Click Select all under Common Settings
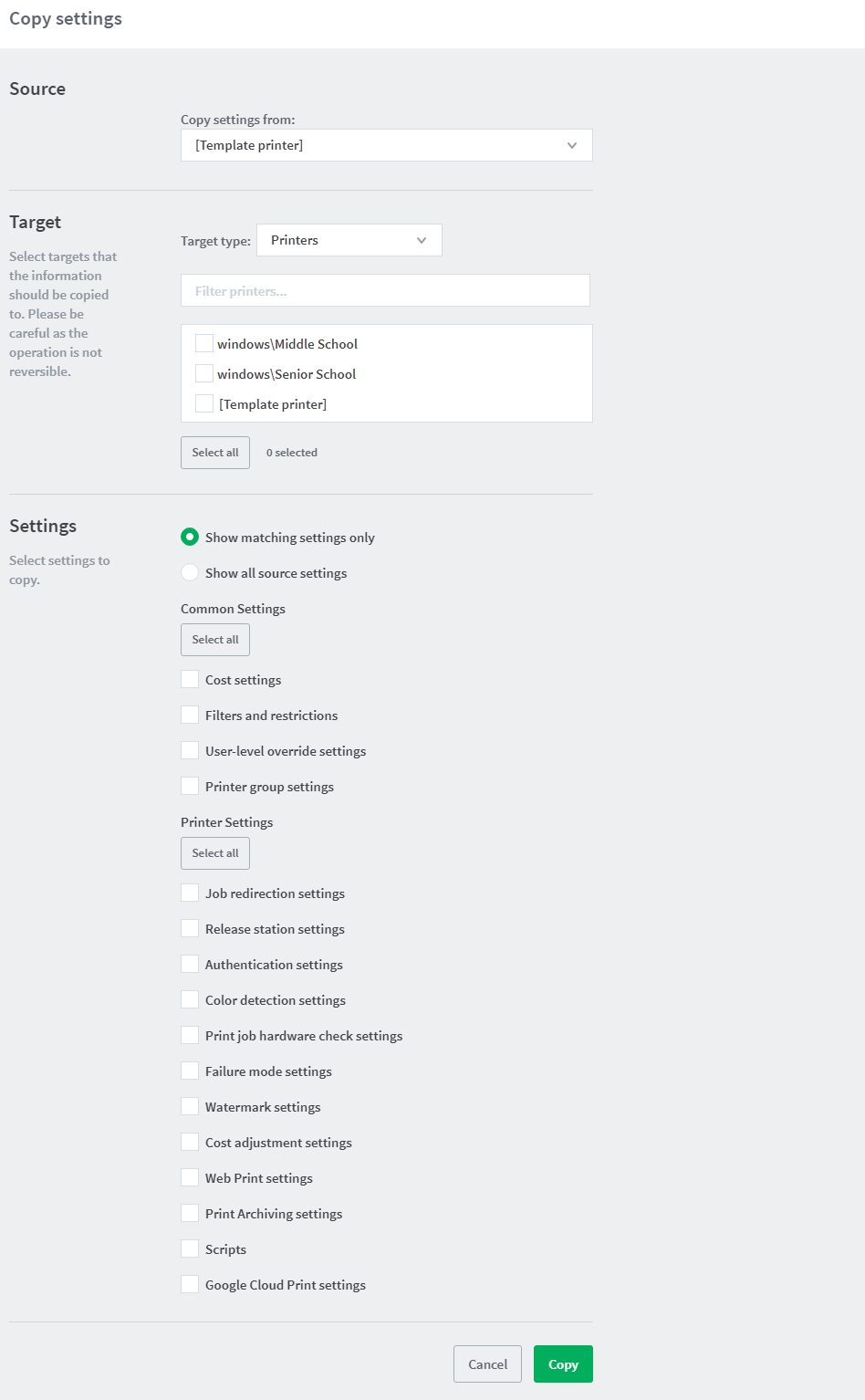This screenshot has width=865, height=1400. coord(215,640)
